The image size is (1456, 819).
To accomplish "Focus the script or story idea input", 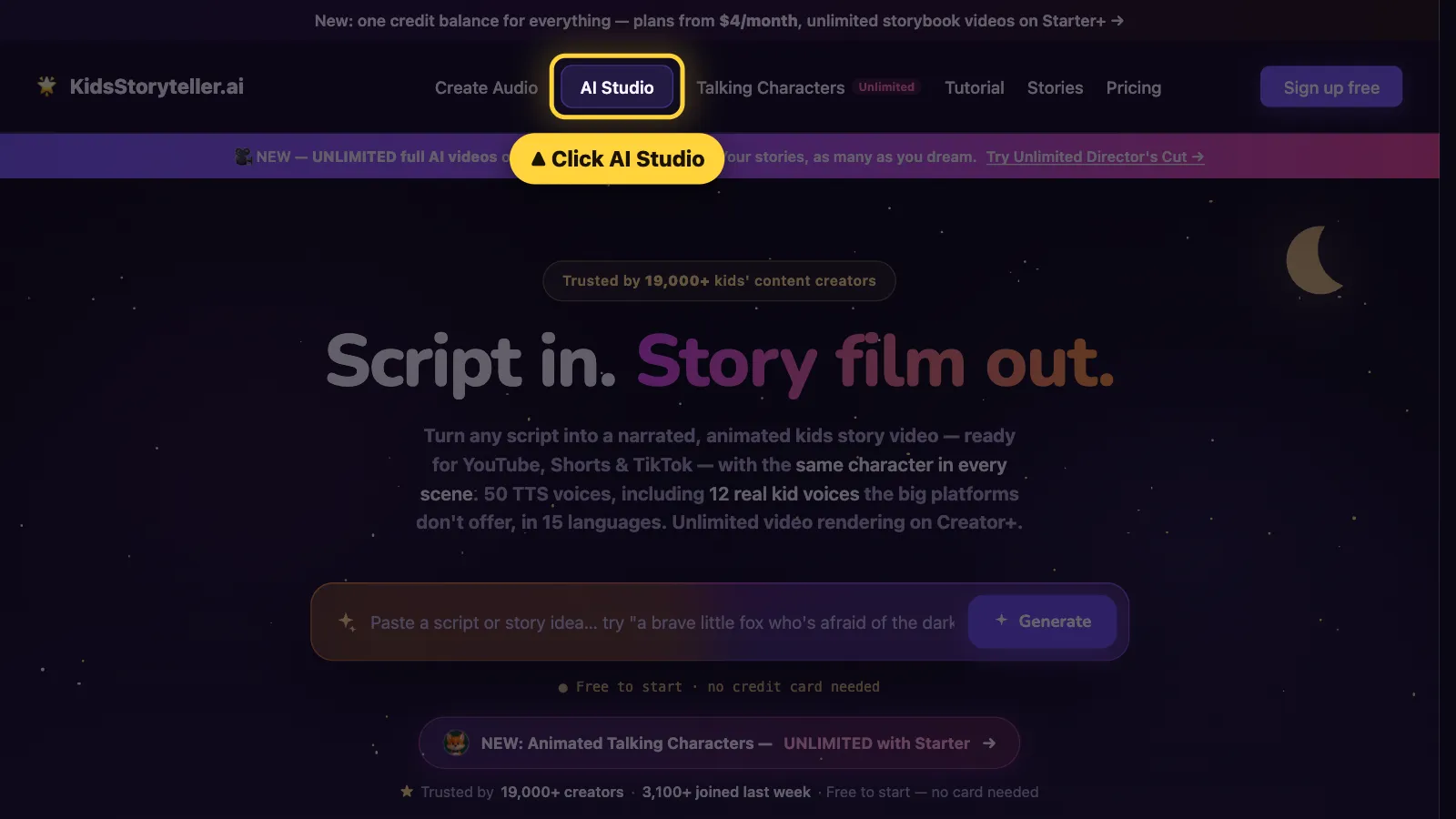I will pyautogui.click(x=662, y=622).
